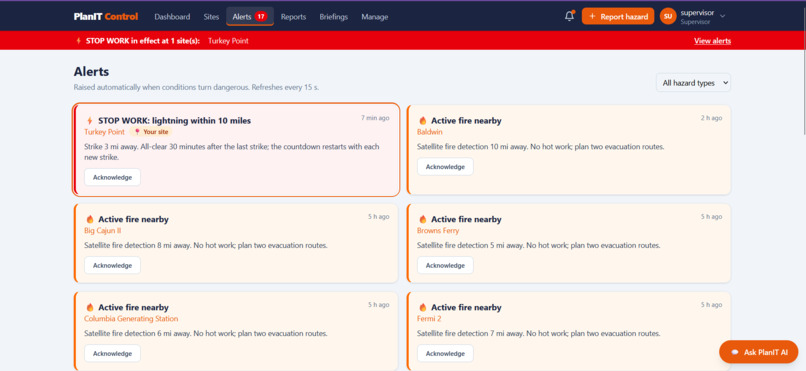Open the Sites tab
This screenshot has width=806, height=371.
(211, 17)
